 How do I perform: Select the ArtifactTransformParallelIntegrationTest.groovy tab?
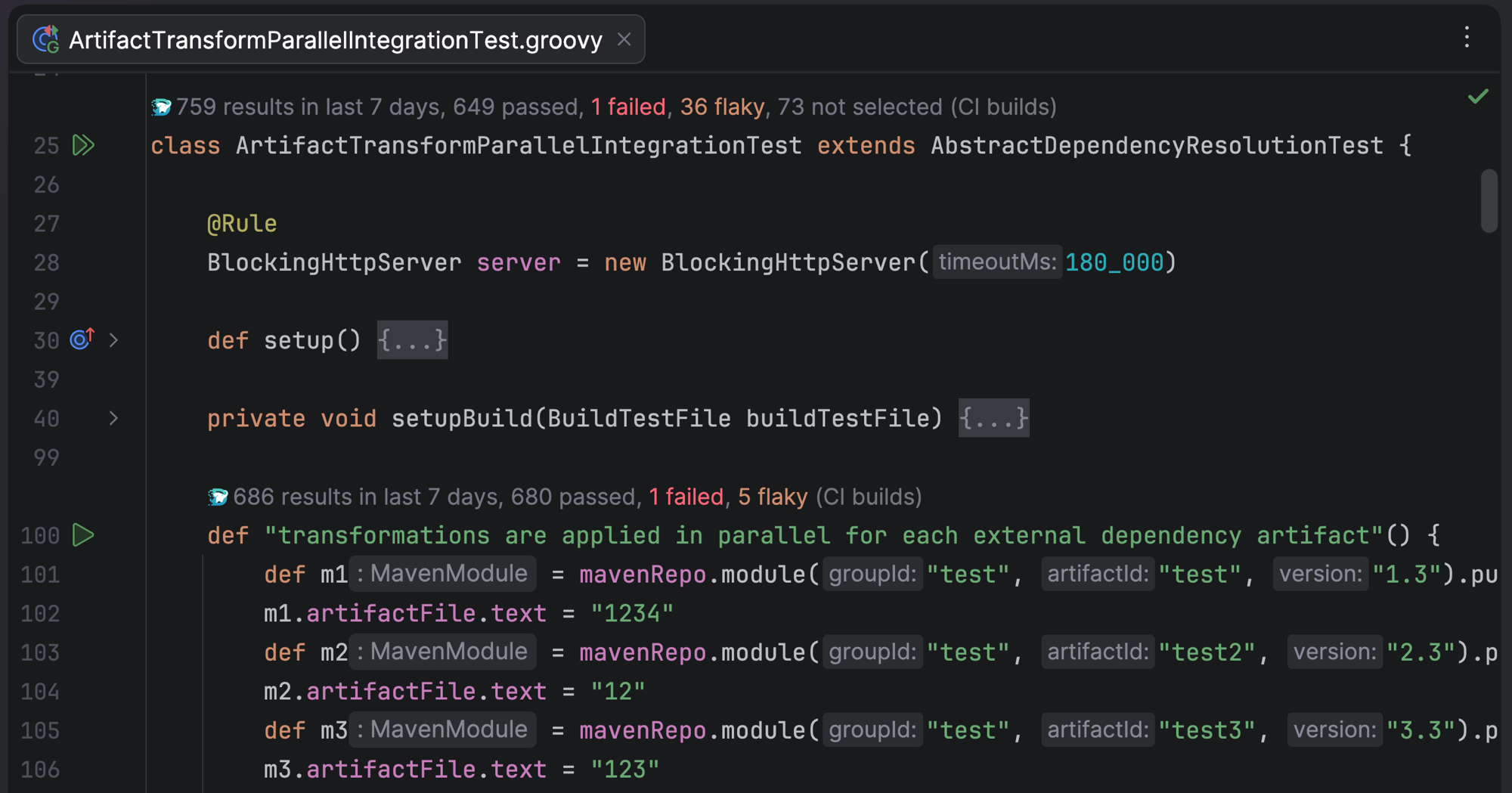tap(331, 39)
